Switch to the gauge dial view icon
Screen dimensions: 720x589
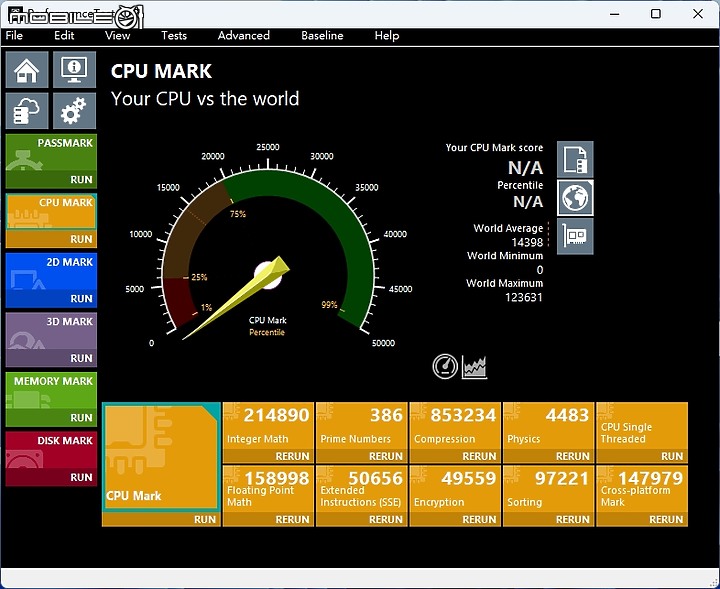[445, 366]
